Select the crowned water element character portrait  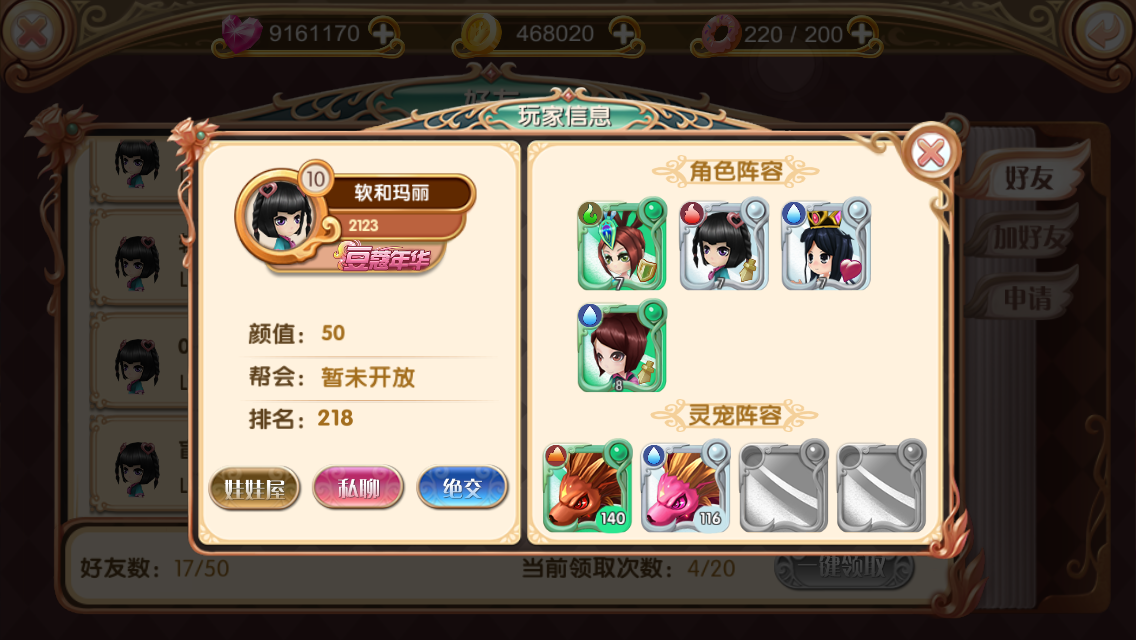pyautogui.click(x=826, y=246)
